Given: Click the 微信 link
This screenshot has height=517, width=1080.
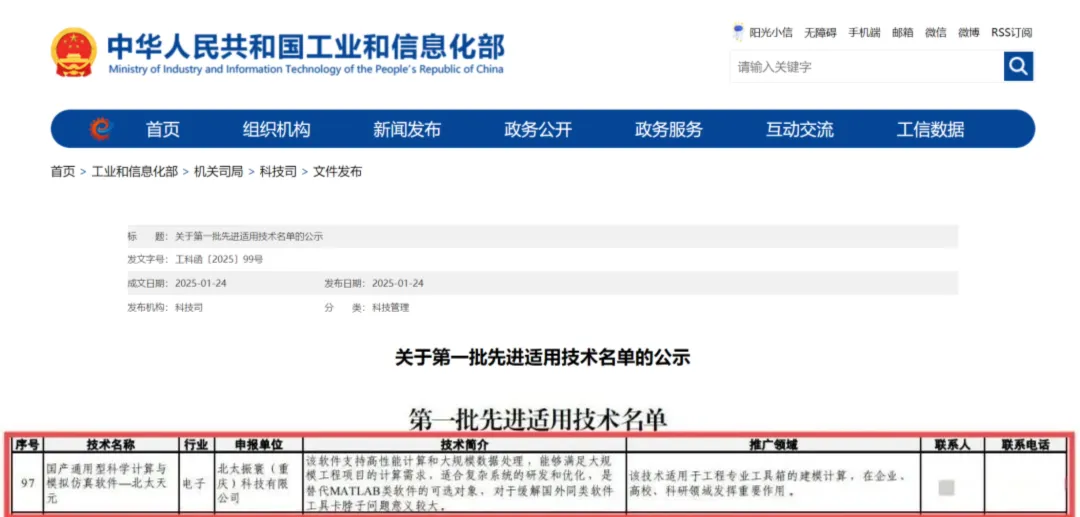Looking at the screenshot, I should click(935, 32).
